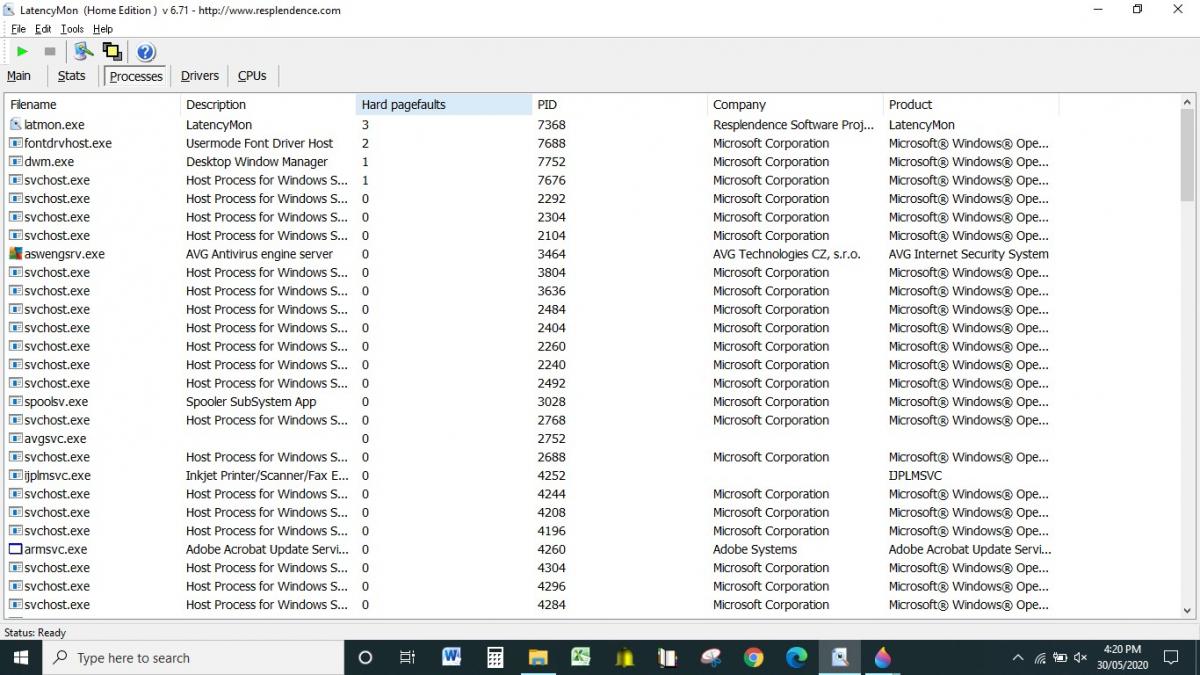Click the icon beside ijplmsvc.exe
The height and width of the screenshot is (675, 1200).
[15, 476]
